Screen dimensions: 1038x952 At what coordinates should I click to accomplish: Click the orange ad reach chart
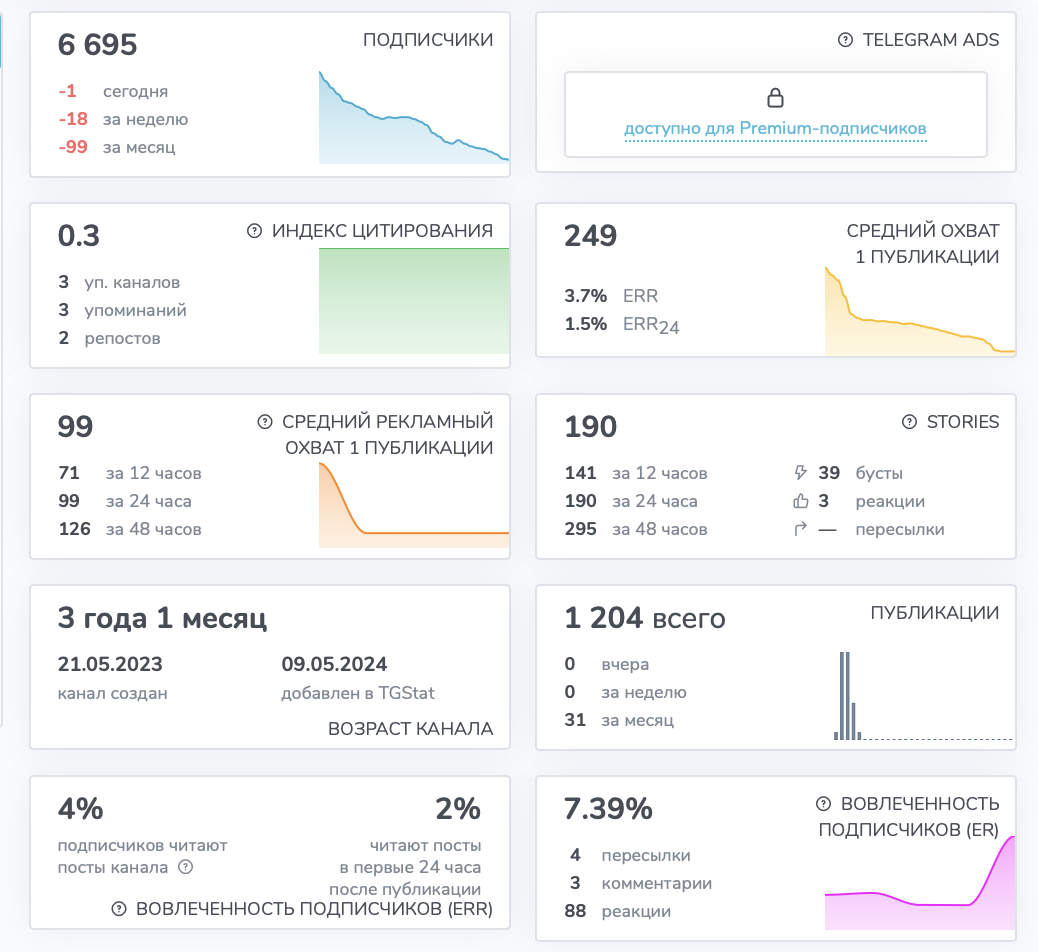(414, 505)
